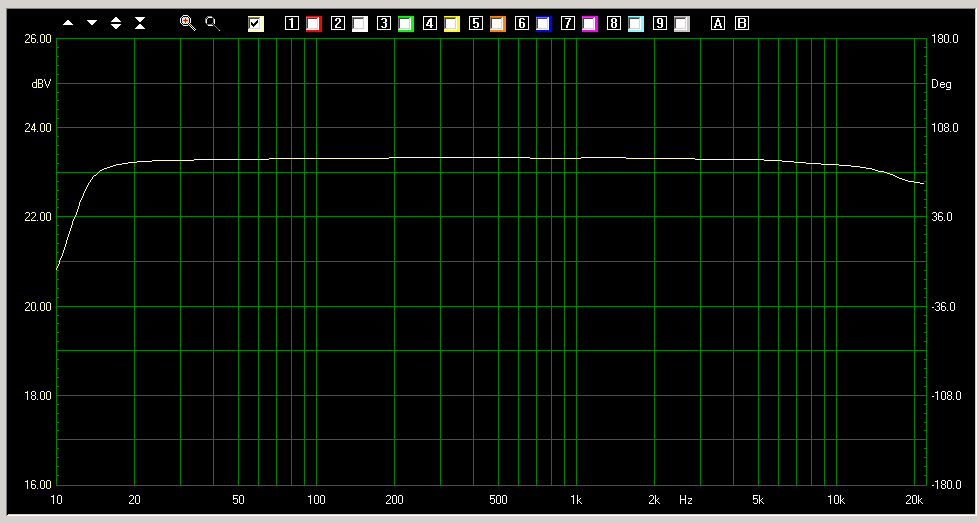Toggle the blue memory 6 checkbox
The height and width of the screenshot is (523, 979).
click(x=544, y=24)
